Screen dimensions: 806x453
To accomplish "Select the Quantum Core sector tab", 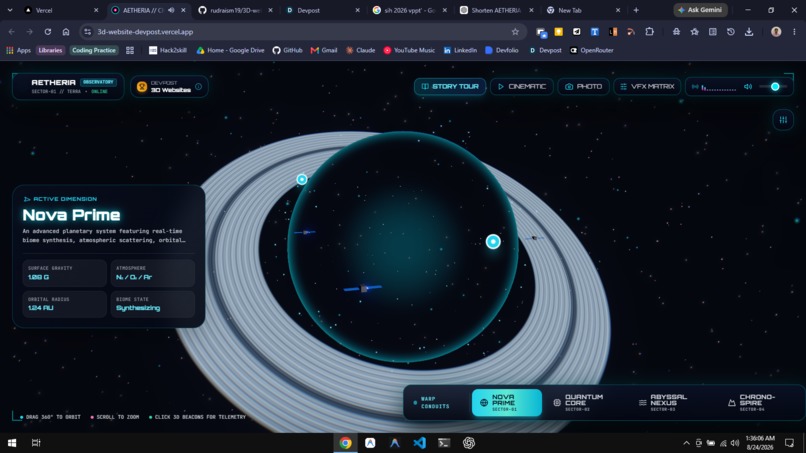I will coord(580,403).
